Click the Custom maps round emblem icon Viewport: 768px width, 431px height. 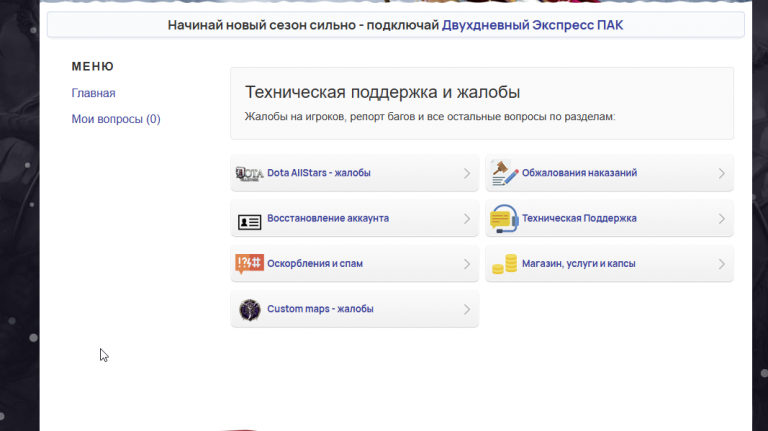point(250,310)
